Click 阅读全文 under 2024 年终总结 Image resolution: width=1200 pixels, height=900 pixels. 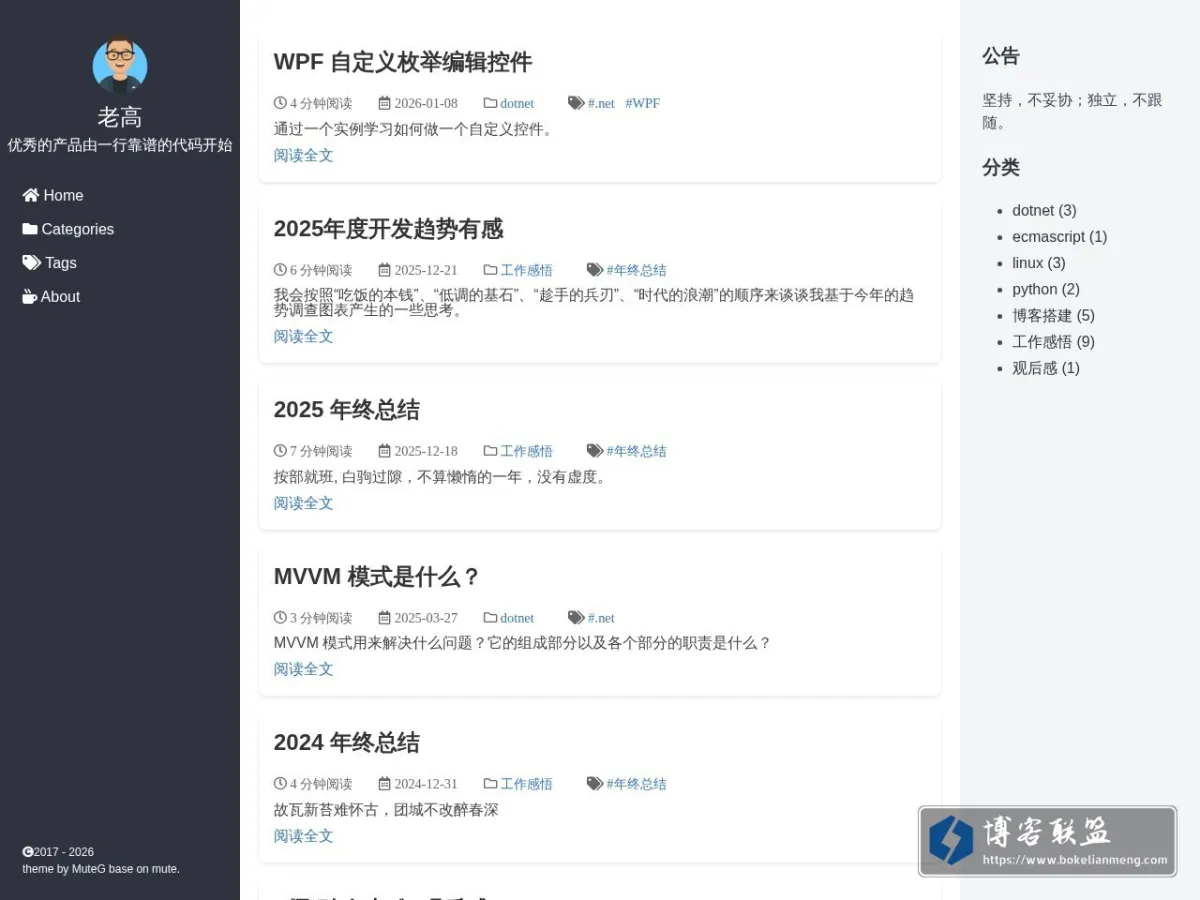pyautogui.click(x=303, y=836)
